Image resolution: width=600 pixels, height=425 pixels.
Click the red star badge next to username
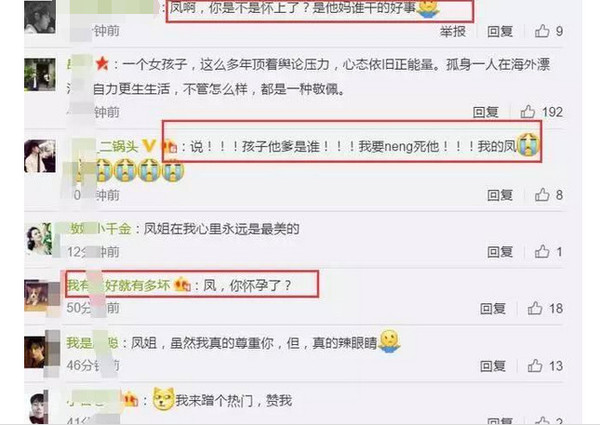102,64
